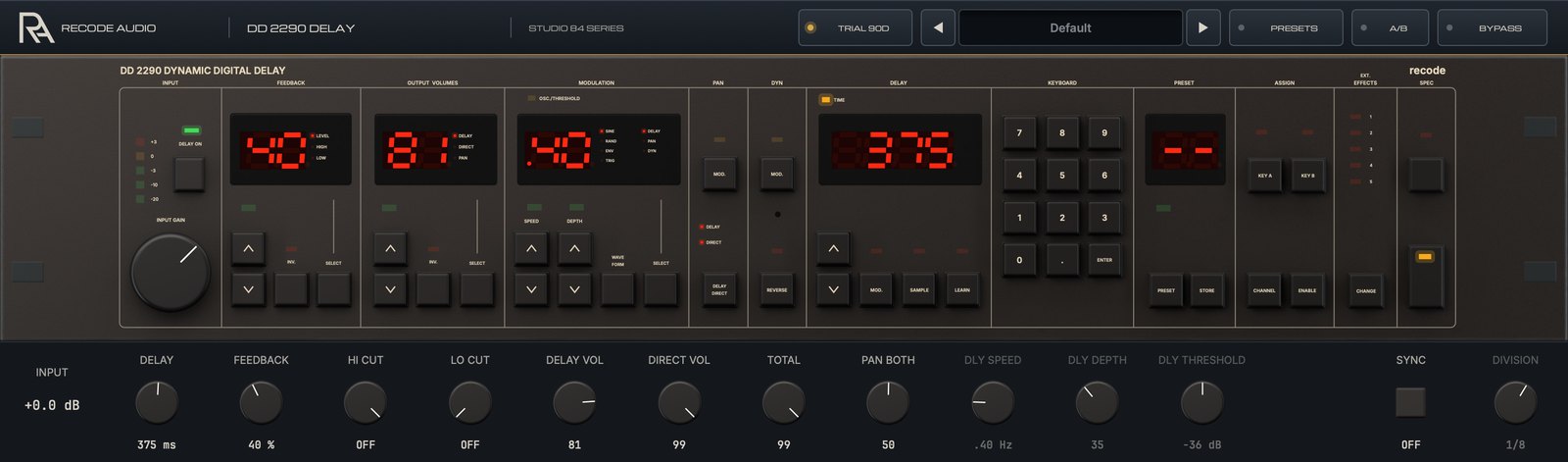Decrease feedback with the down arrow
The height and width of the screenshot is (462, 1568).
click(248, 290)
